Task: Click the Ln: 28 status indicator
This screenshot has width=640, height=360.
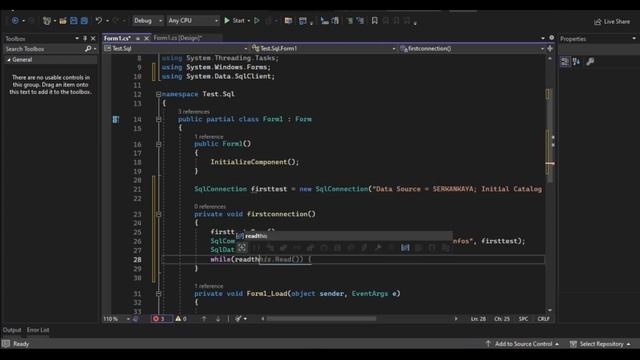Action: coord(478,319)
